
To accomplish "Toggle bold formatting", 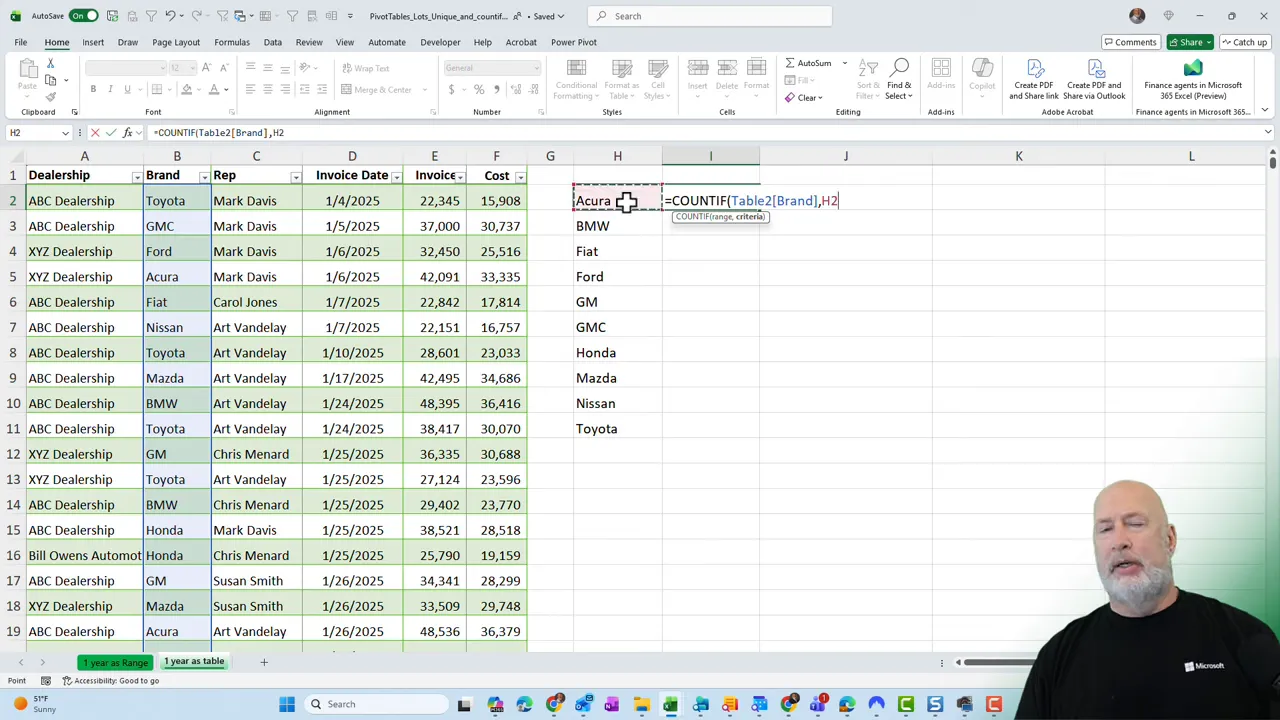I will coord(92,89).
